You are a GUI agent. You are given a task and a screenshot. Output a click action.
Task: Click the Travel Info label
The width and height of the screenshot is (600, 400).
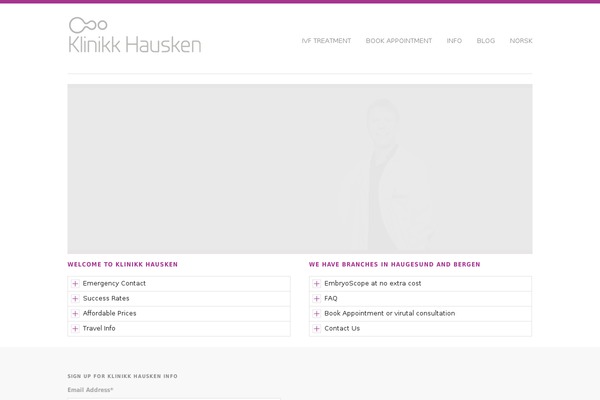[99, 328]
